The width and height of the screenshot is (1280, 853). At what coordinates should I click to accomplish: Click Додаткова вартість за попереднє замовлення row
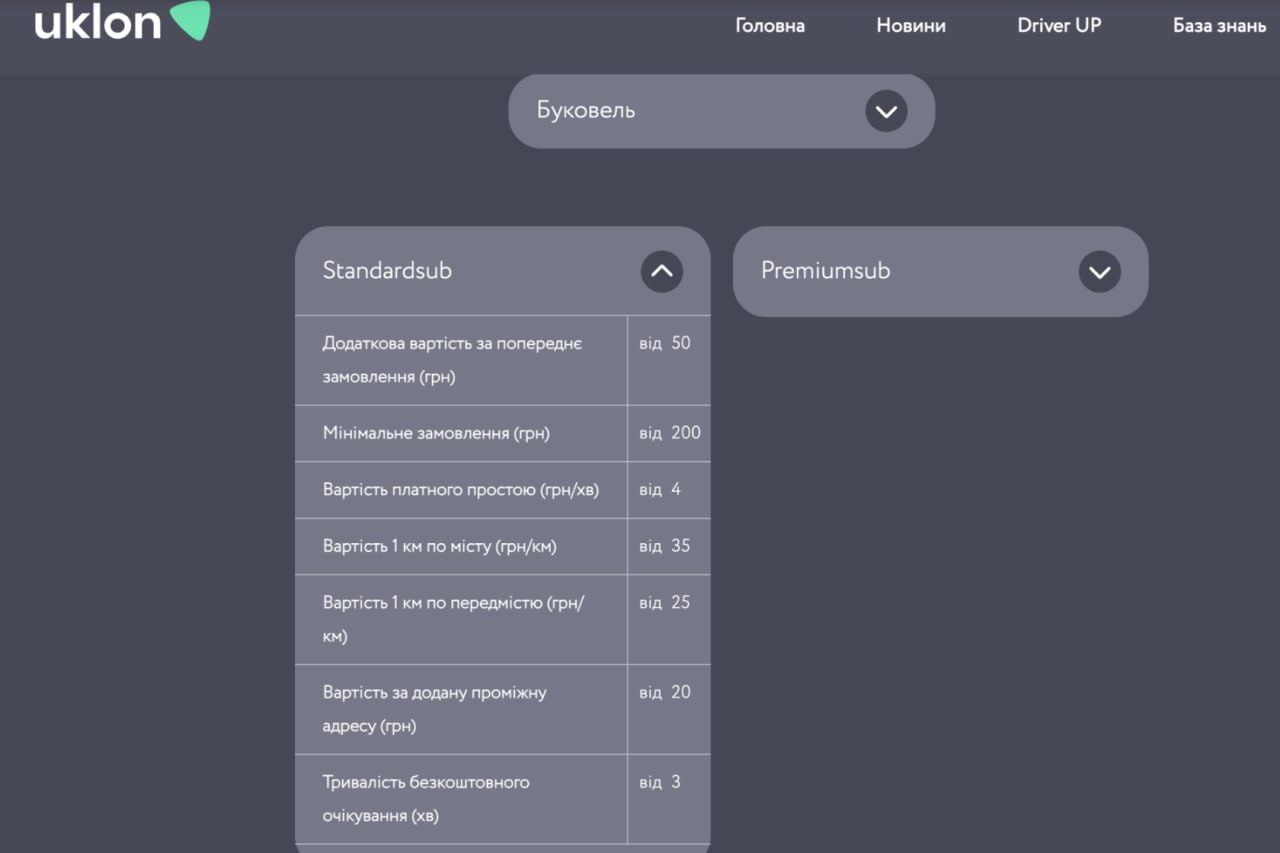coord(452,360)
